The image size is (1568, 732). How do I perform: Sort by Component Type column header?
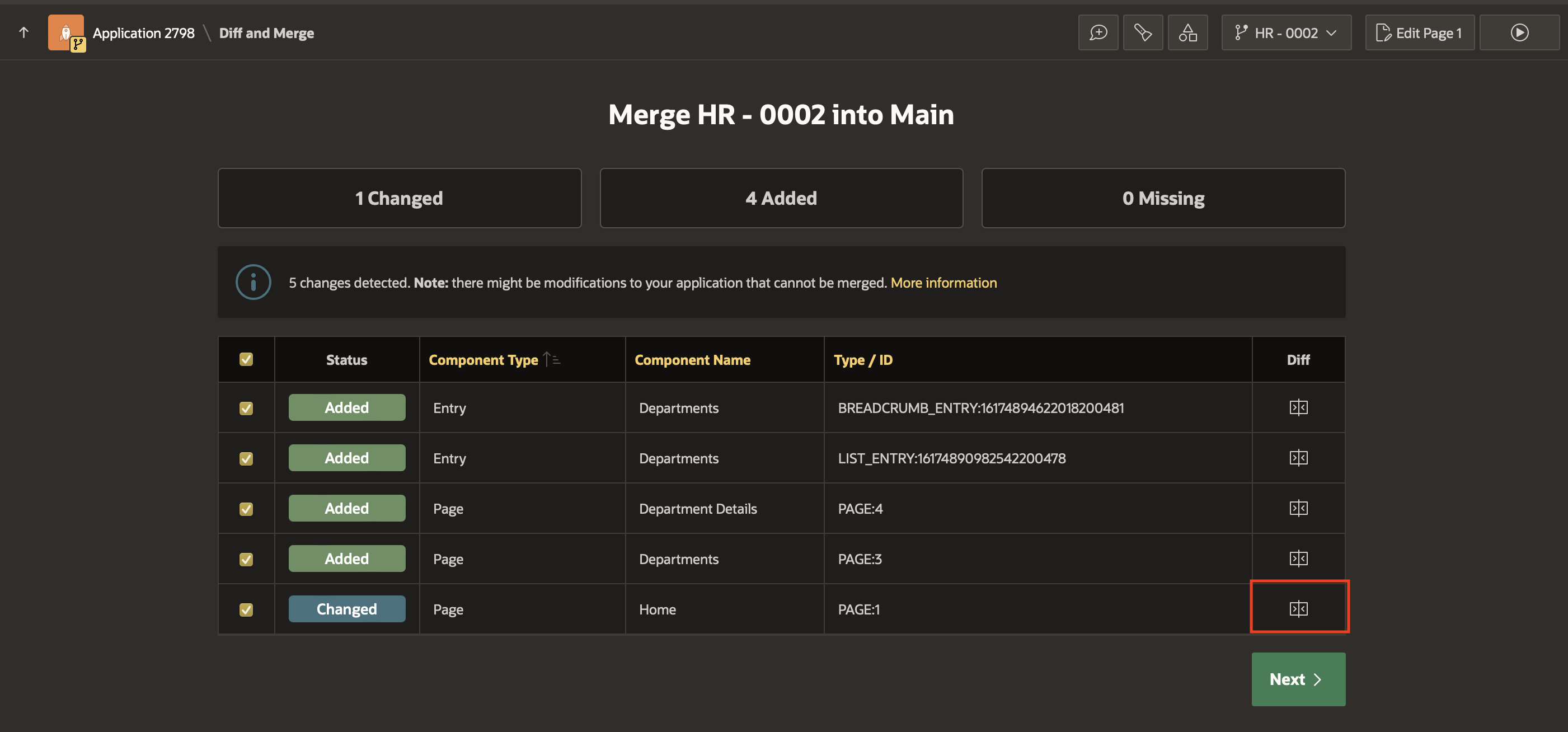[483, 360]
